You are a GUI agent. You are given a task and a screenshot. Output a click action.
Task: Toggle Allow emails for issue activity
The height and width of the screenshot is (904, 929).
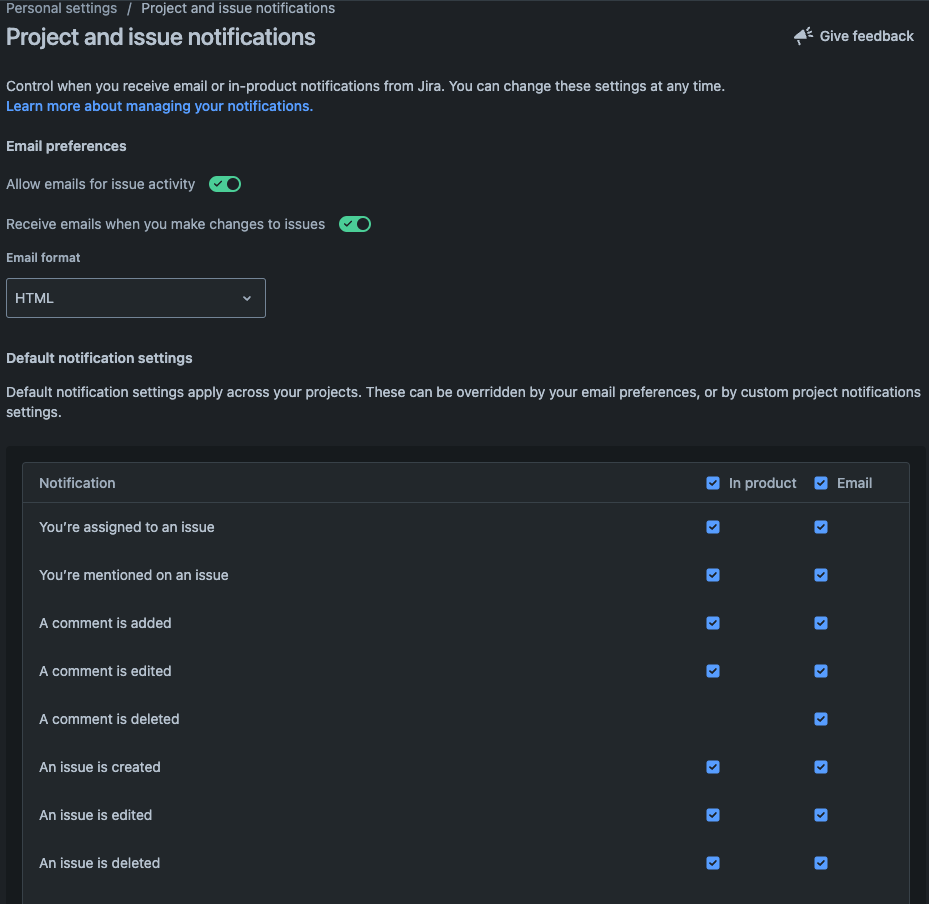225,184
